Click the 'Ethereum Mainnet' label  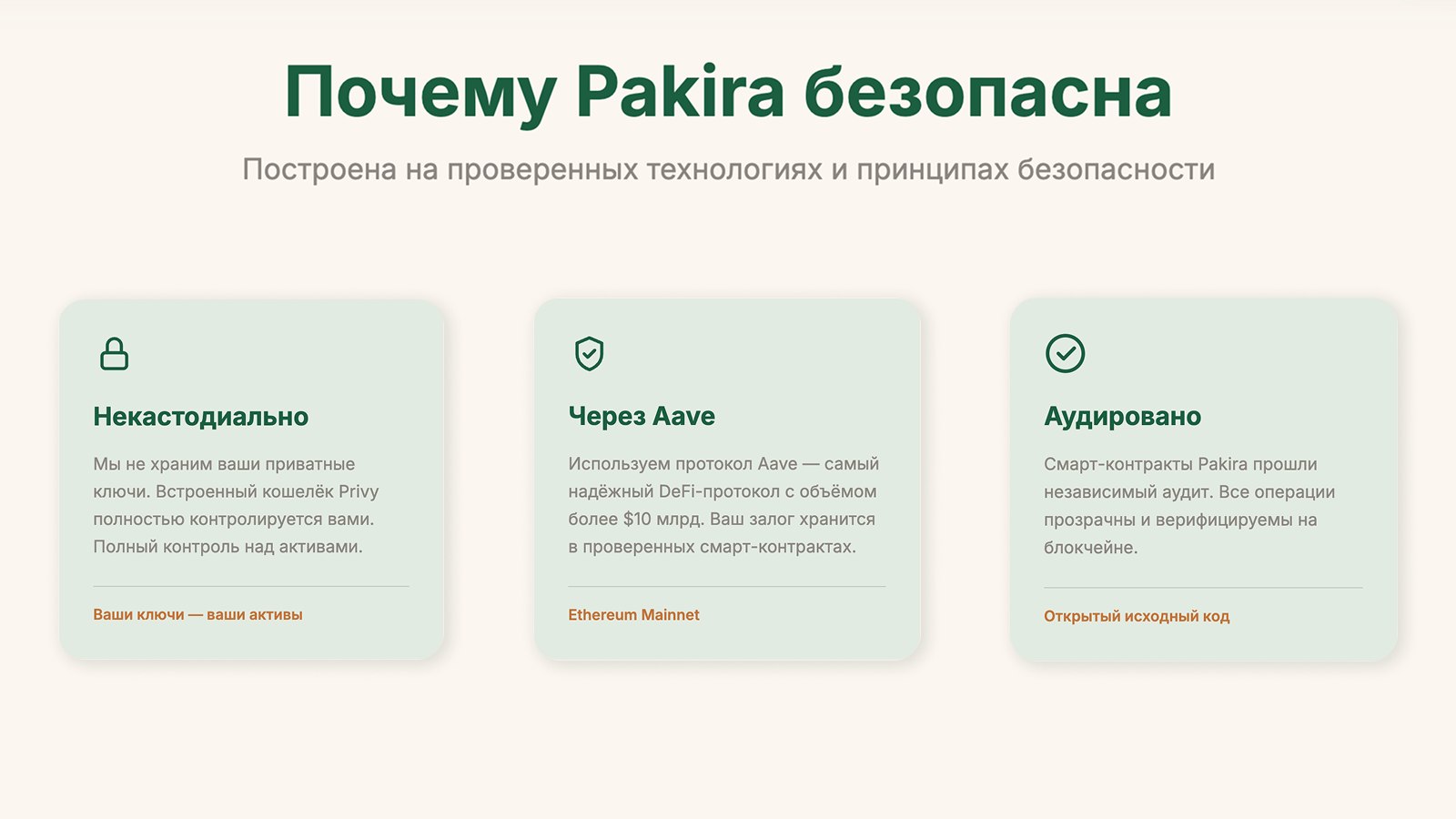633,615
